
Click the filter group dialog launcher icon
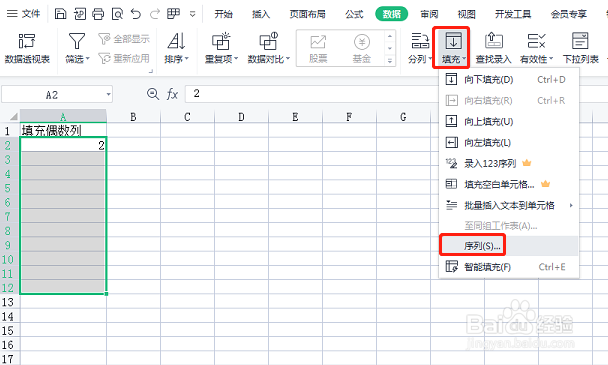point(151,71)
